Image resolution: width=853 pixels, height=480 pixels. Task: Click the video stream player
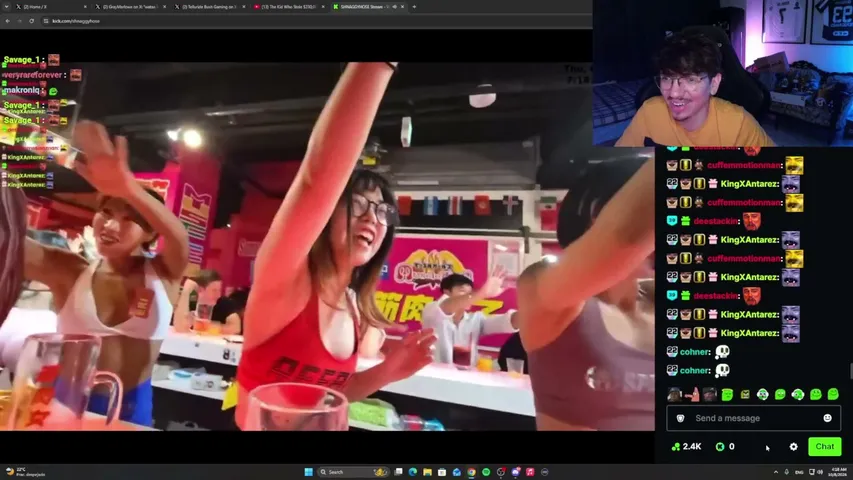click(327, 246)
